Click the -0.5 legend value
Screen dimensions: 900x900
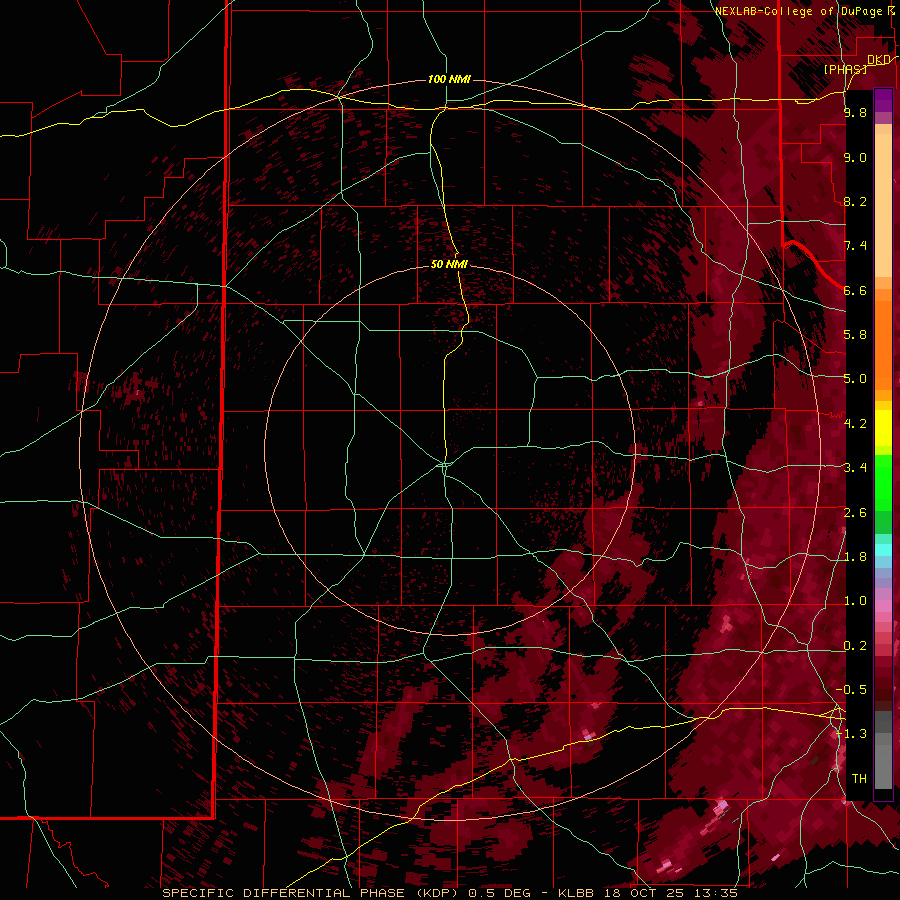coord(852,690)
